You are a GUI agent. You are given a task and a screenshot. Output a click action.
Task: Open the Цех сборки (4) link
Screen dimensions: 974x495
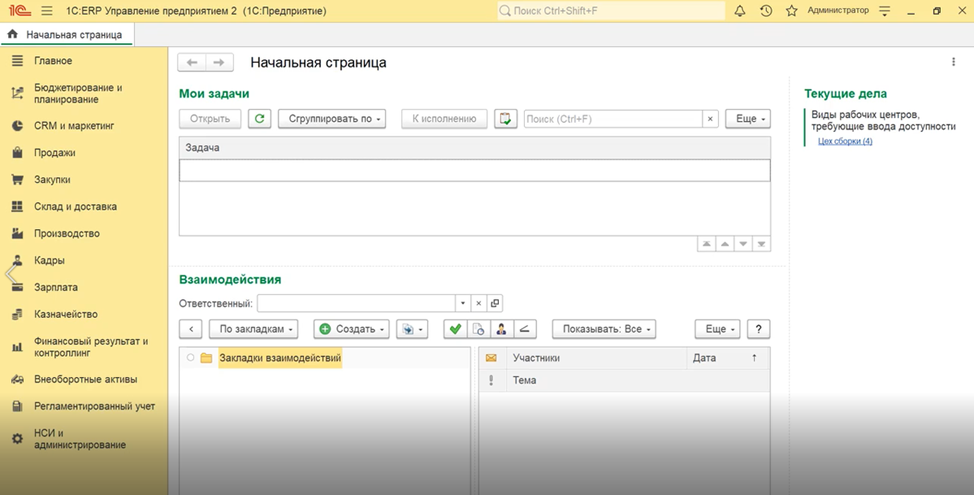pyautogui.click(x=845, y=141)
